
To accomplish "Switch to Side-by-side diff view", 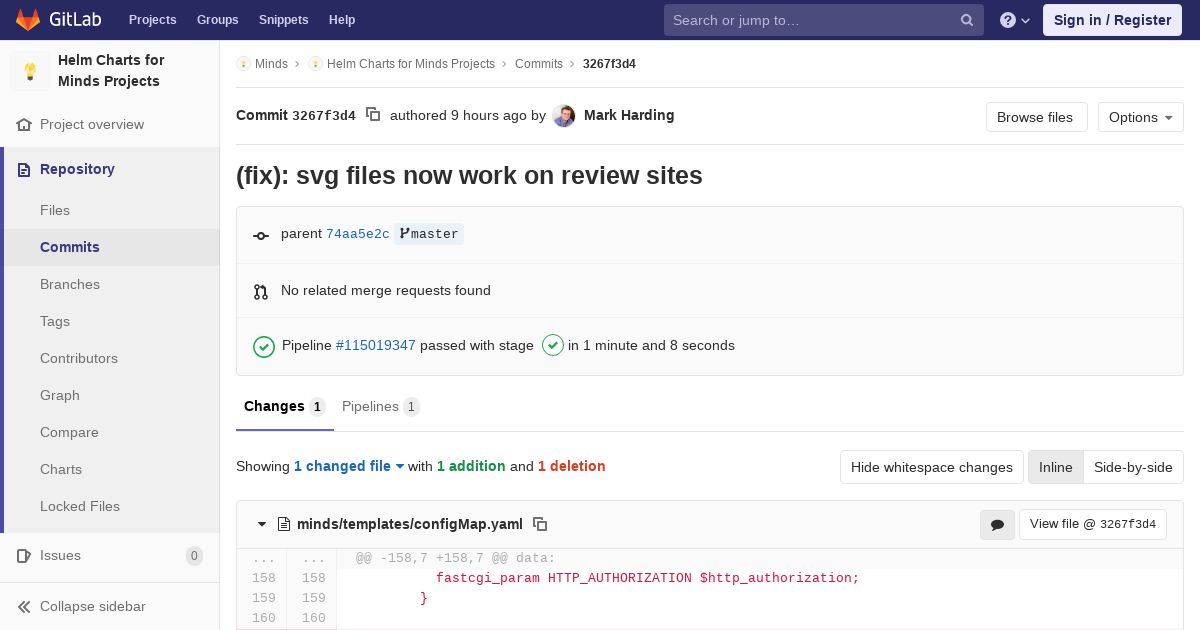I will (x=1132, y=467).
